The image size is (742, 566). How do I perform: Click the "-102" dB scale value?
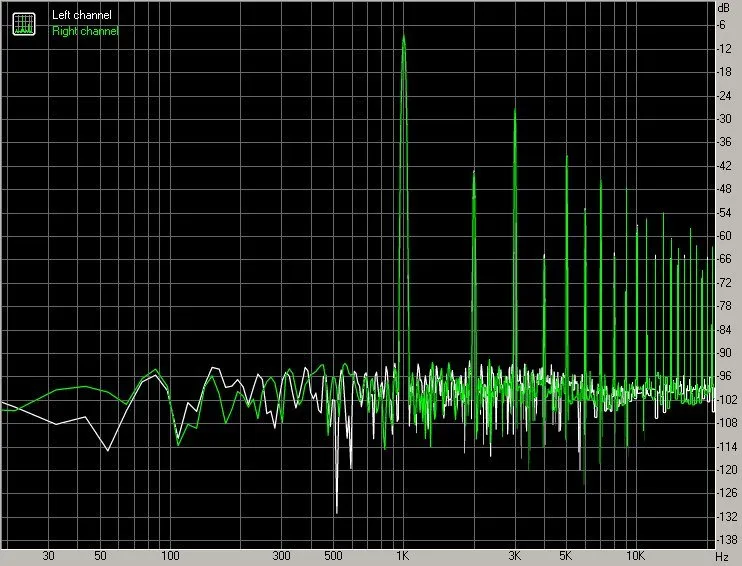pyautogui.click(x=727, y=400)
